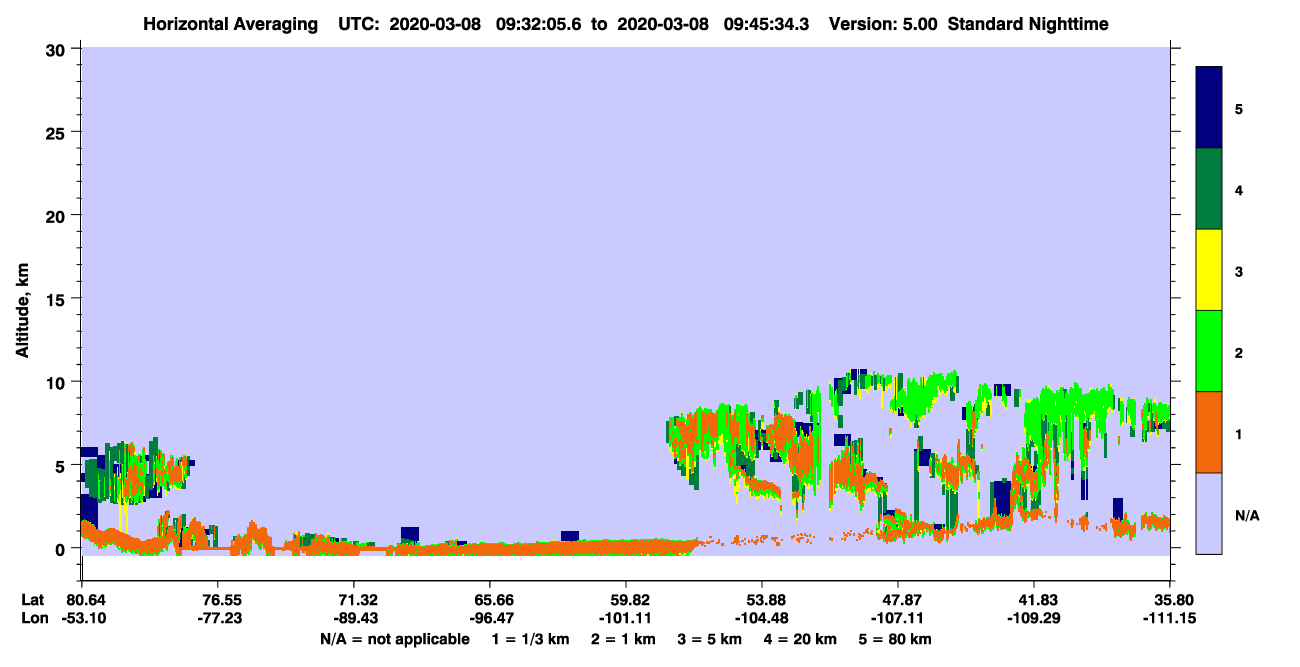This screenshot has width=1300, height=667.
Task: Click longitude value -109.29
Action: 1034,618
